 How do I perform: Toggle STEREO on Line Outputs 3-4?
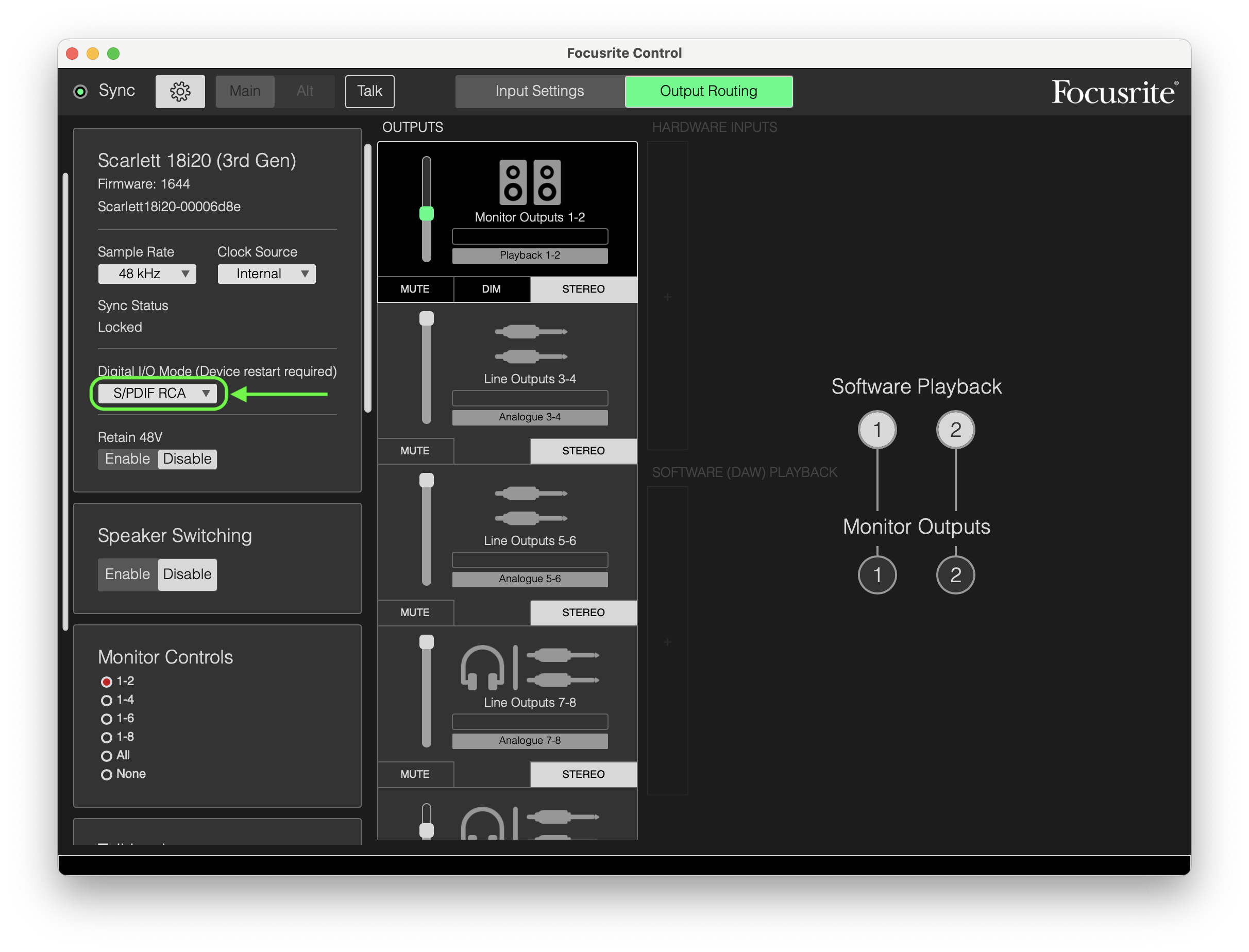pyautogui.click(x=584, y=450)
